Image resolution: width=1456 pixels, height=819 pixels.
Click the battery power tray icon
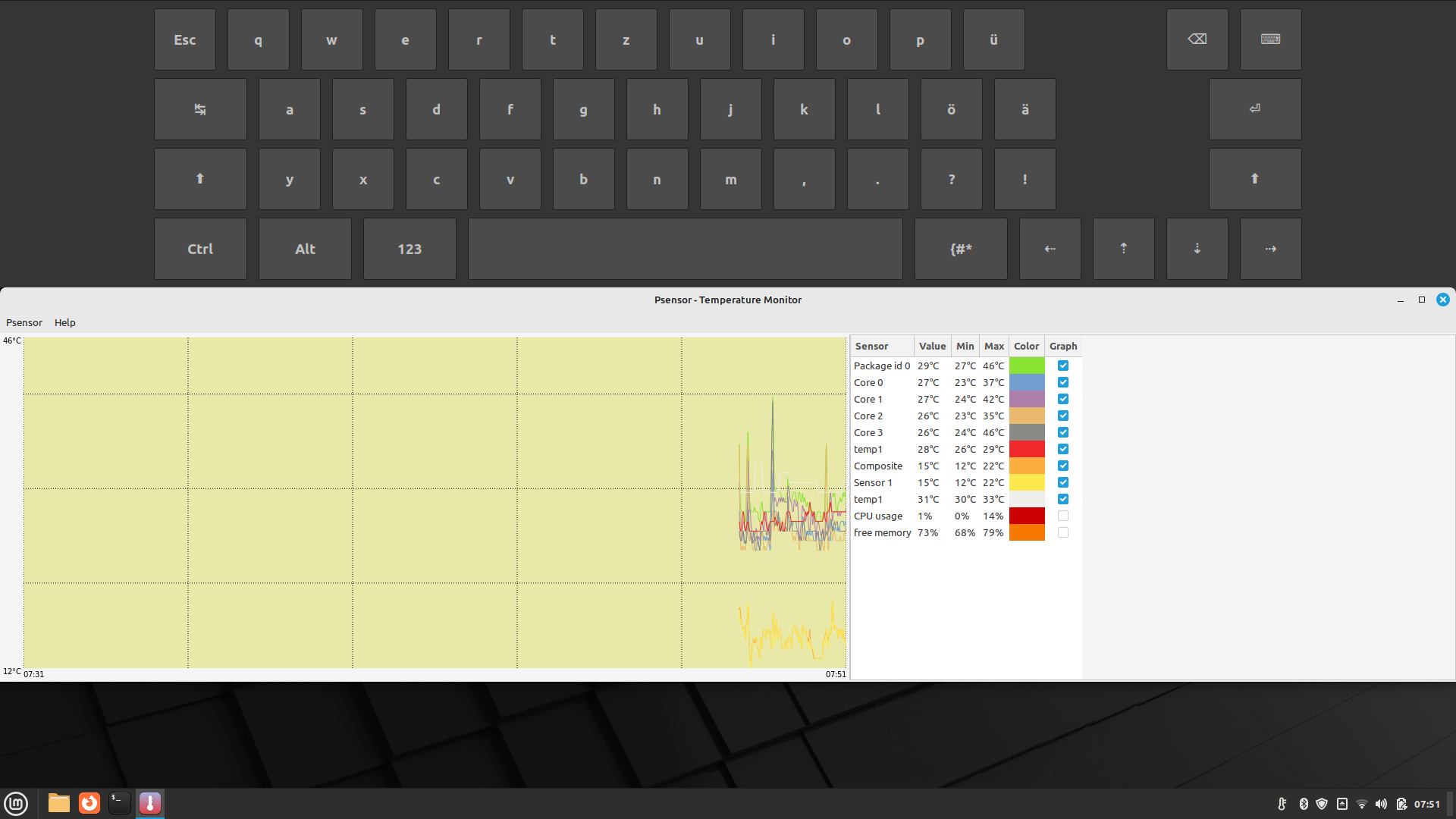1401,804
